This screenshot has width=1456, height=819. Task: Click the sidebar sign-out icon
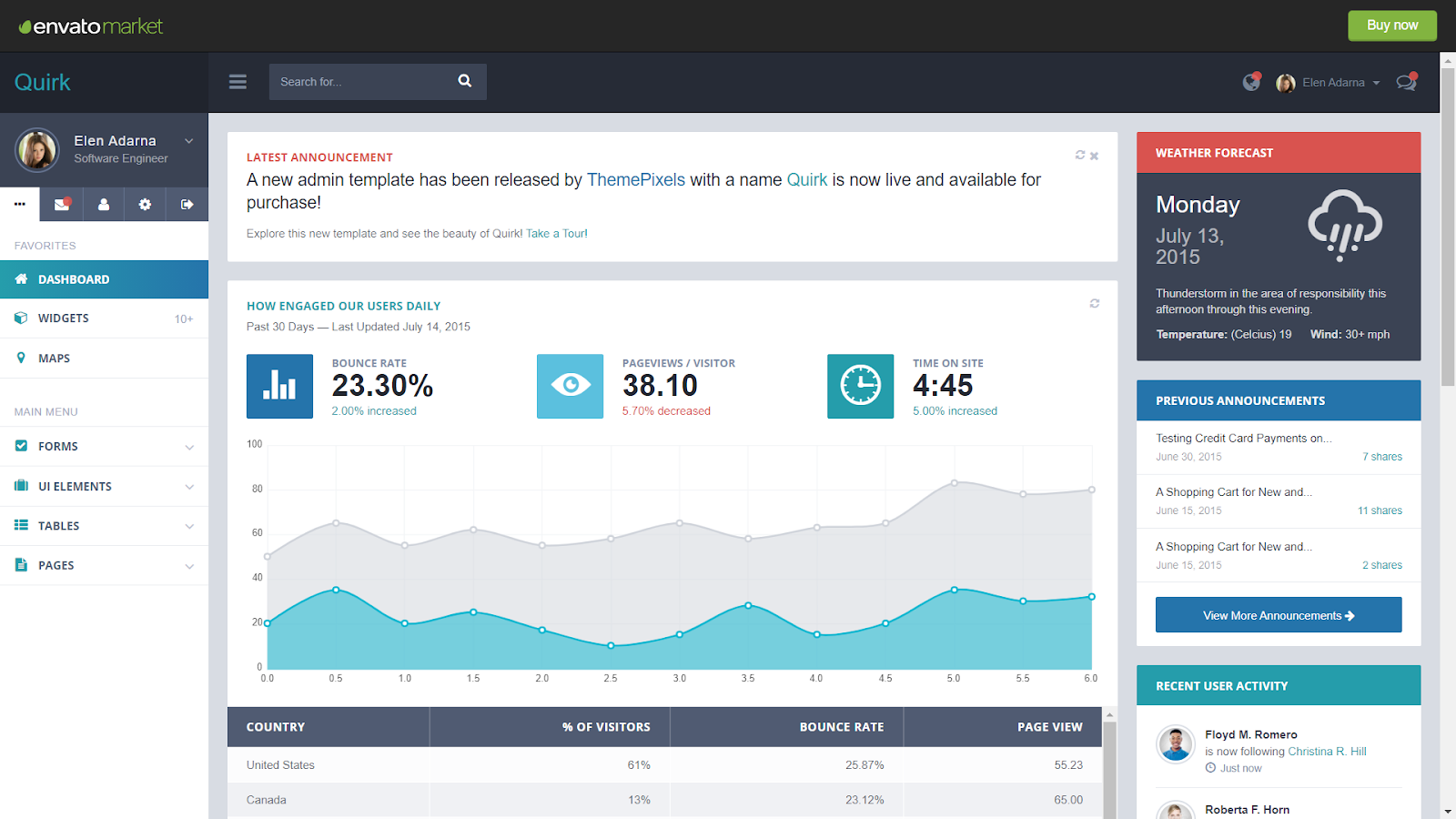[x=187, y=205]
